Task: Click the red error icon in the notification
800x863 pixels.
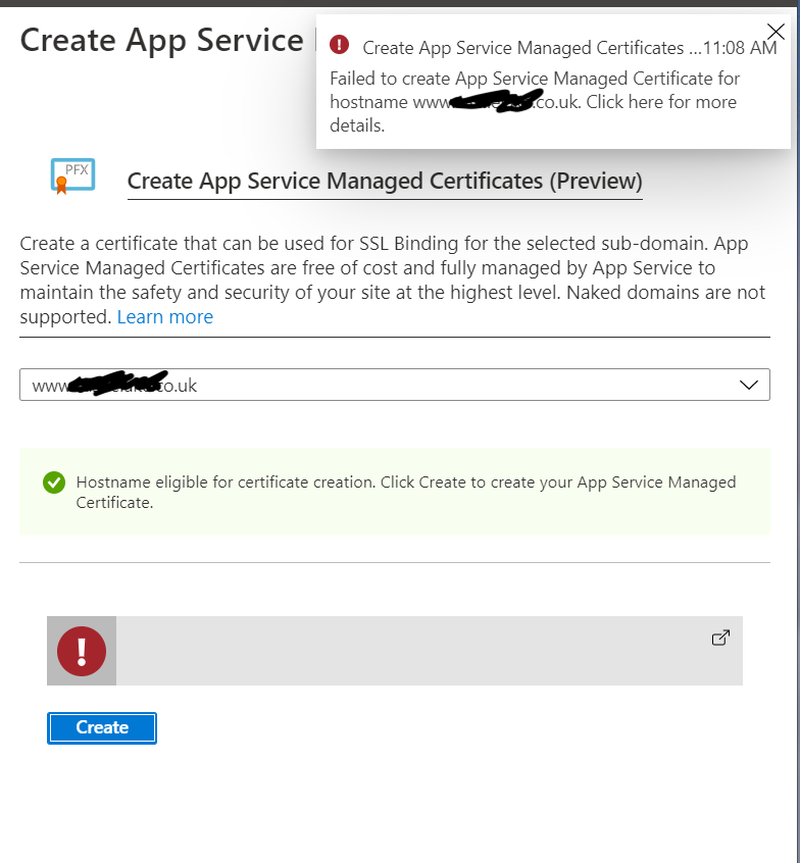Action: pyautogui.click(x=339, y=45)
